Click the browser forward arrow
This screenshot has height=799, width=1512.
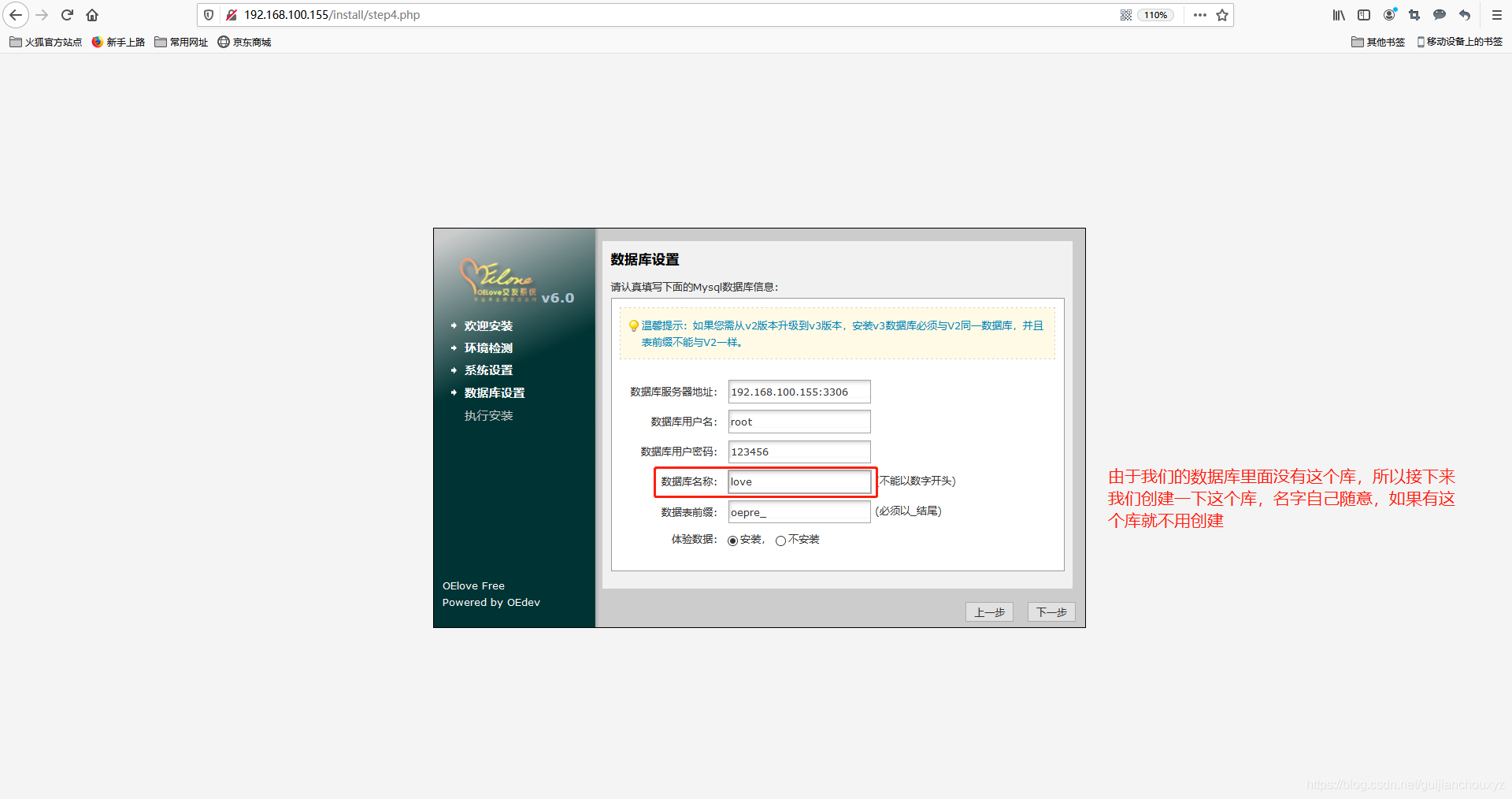click(42, 15)
